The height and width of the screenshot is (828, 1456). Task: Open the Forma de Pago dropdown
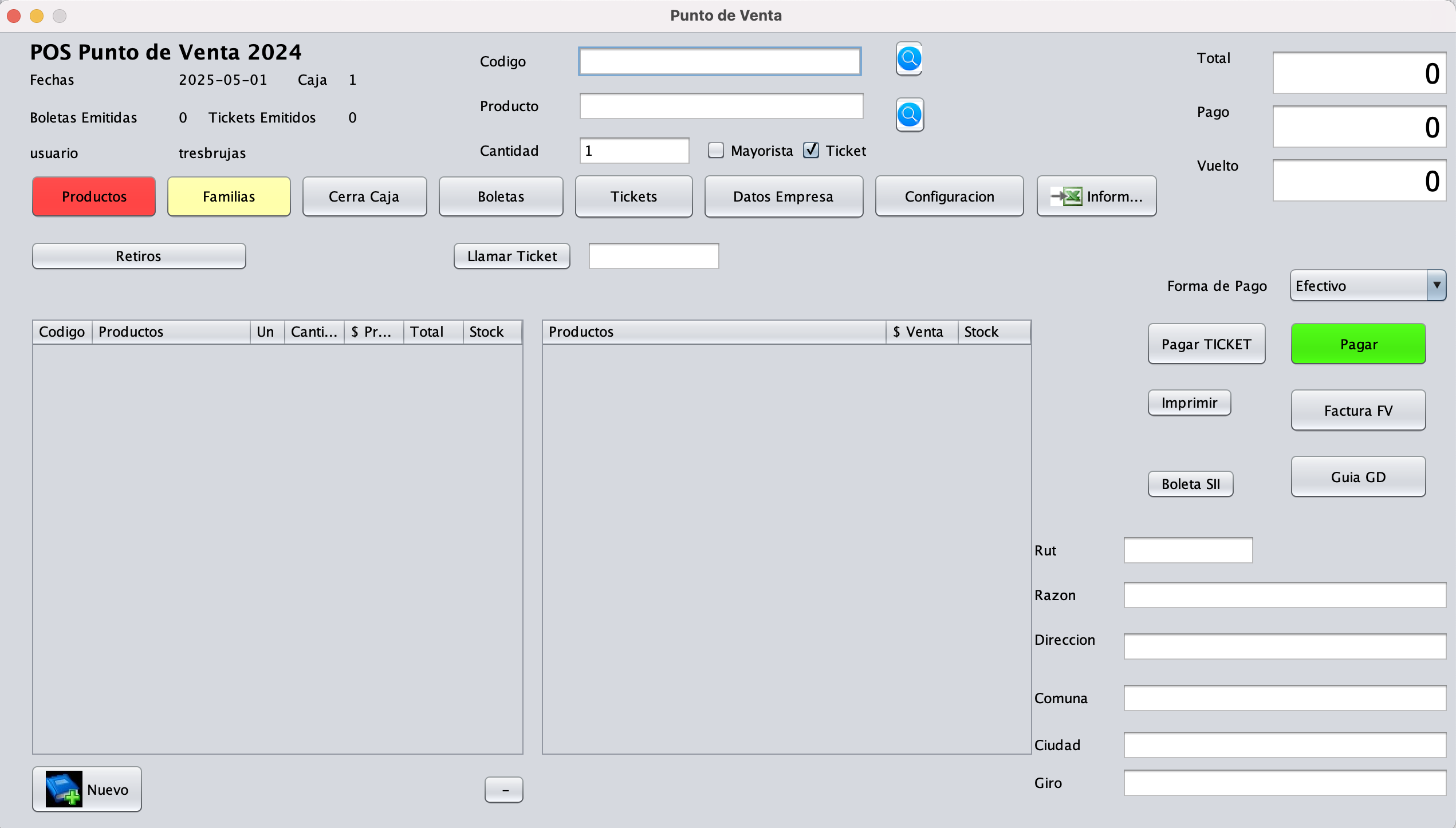(x=1359, y=286)
